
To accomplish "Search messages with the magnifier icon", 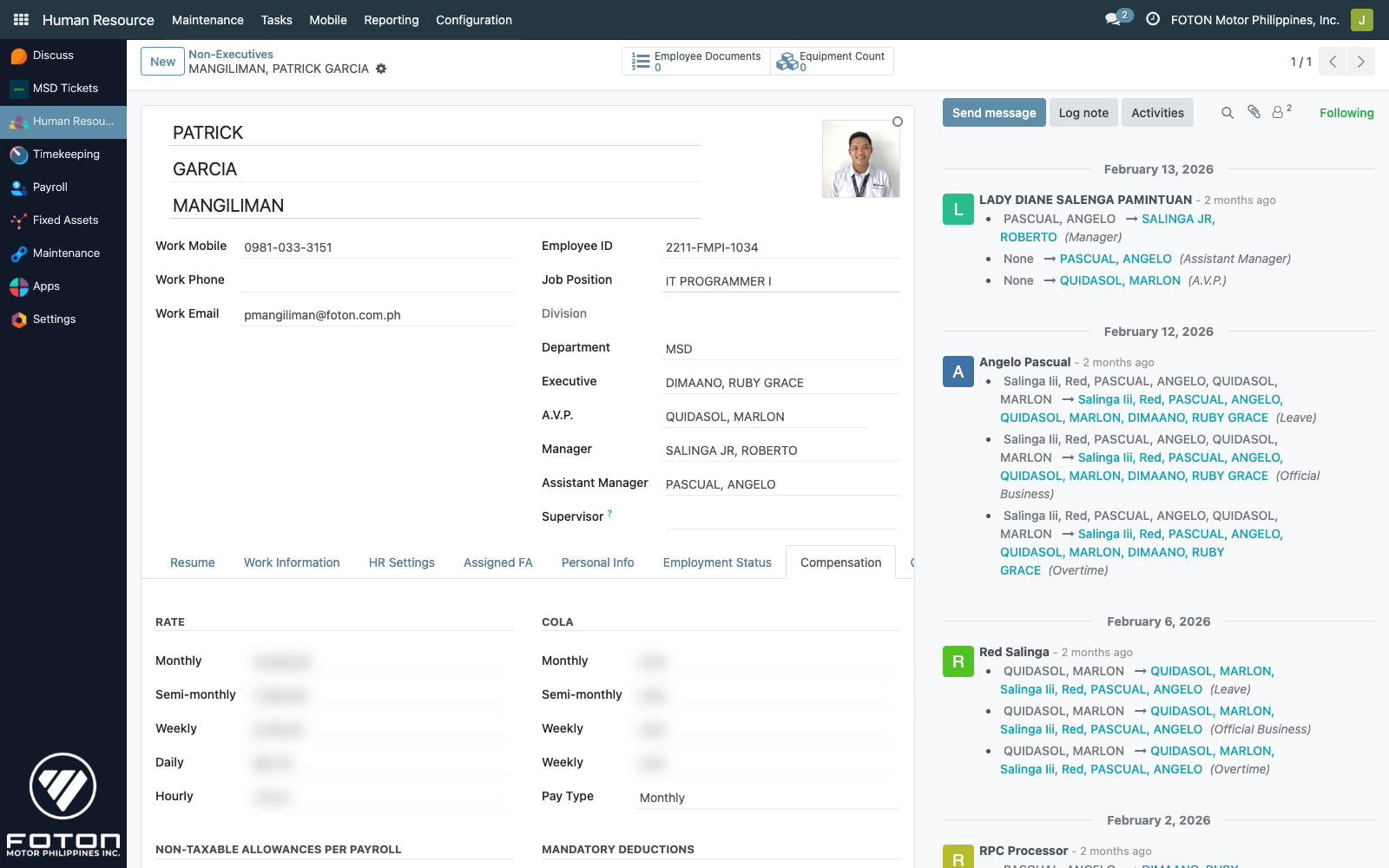I will 1227,113.
